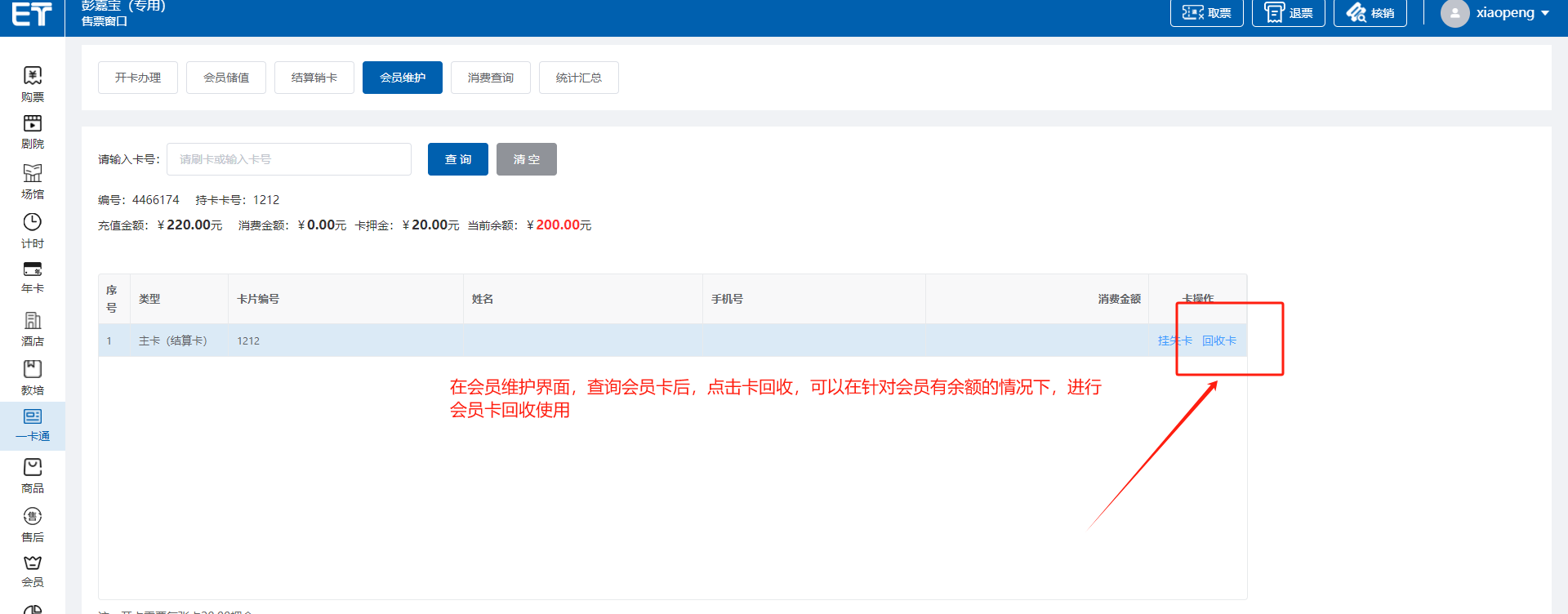Viewport: 1568px width, 614px height.
Task: Switch to the 开卡办理 tab
Action: tap(138, 78)
